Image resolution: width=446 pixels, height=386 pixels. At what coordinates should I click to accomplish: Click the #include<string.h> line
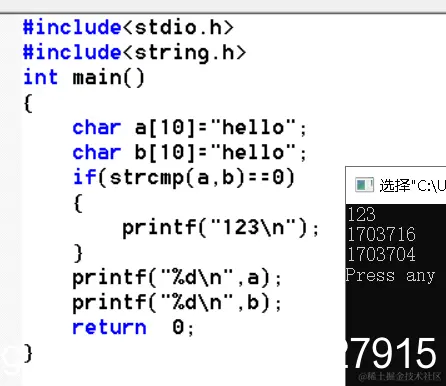pyautogui.click(x=134, y=53)
